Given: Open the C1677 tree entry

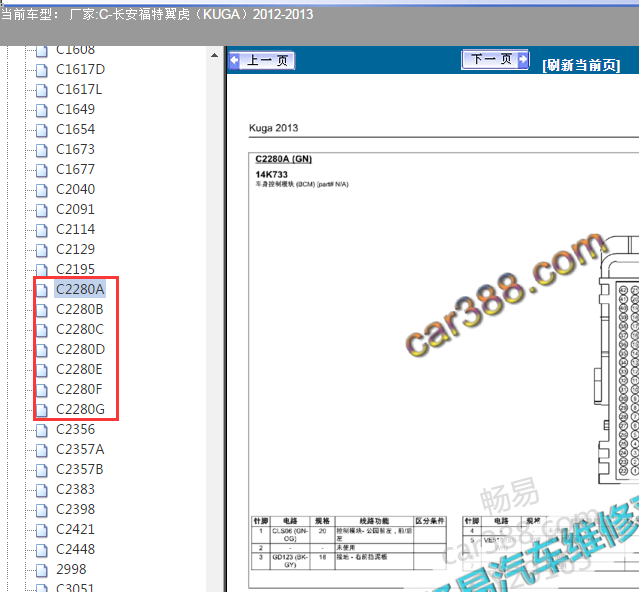Looking at the screenshot, I should tap(75, 169).
